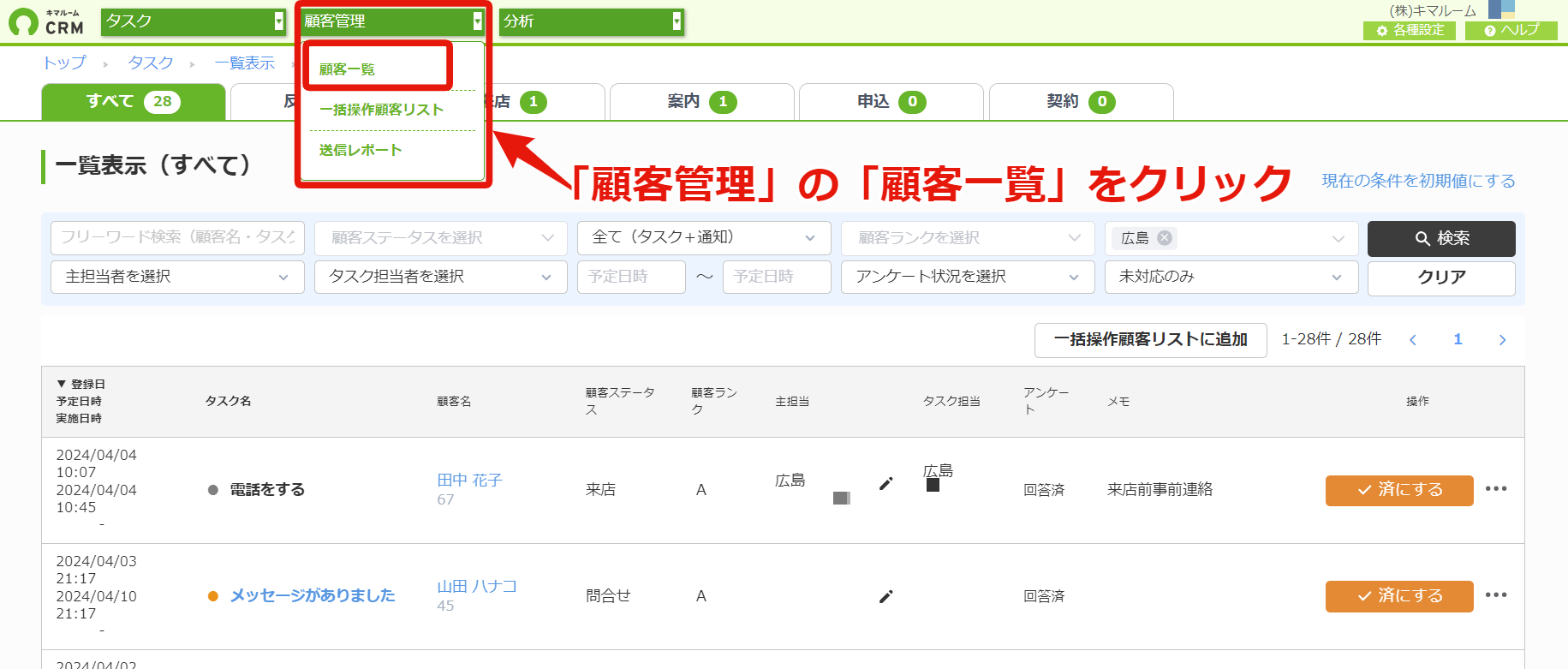Expand the タスク担当者を選択 dropdown
This screenshot has width=1568, height=669.
point(441,277)
